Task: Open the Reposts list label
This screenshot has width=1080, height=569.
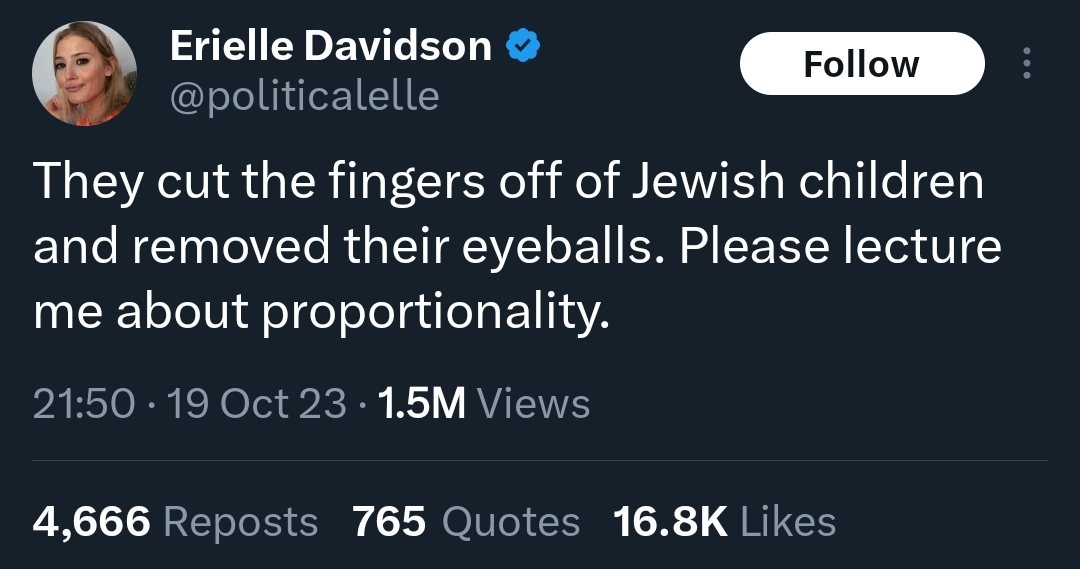Action: 240,522
